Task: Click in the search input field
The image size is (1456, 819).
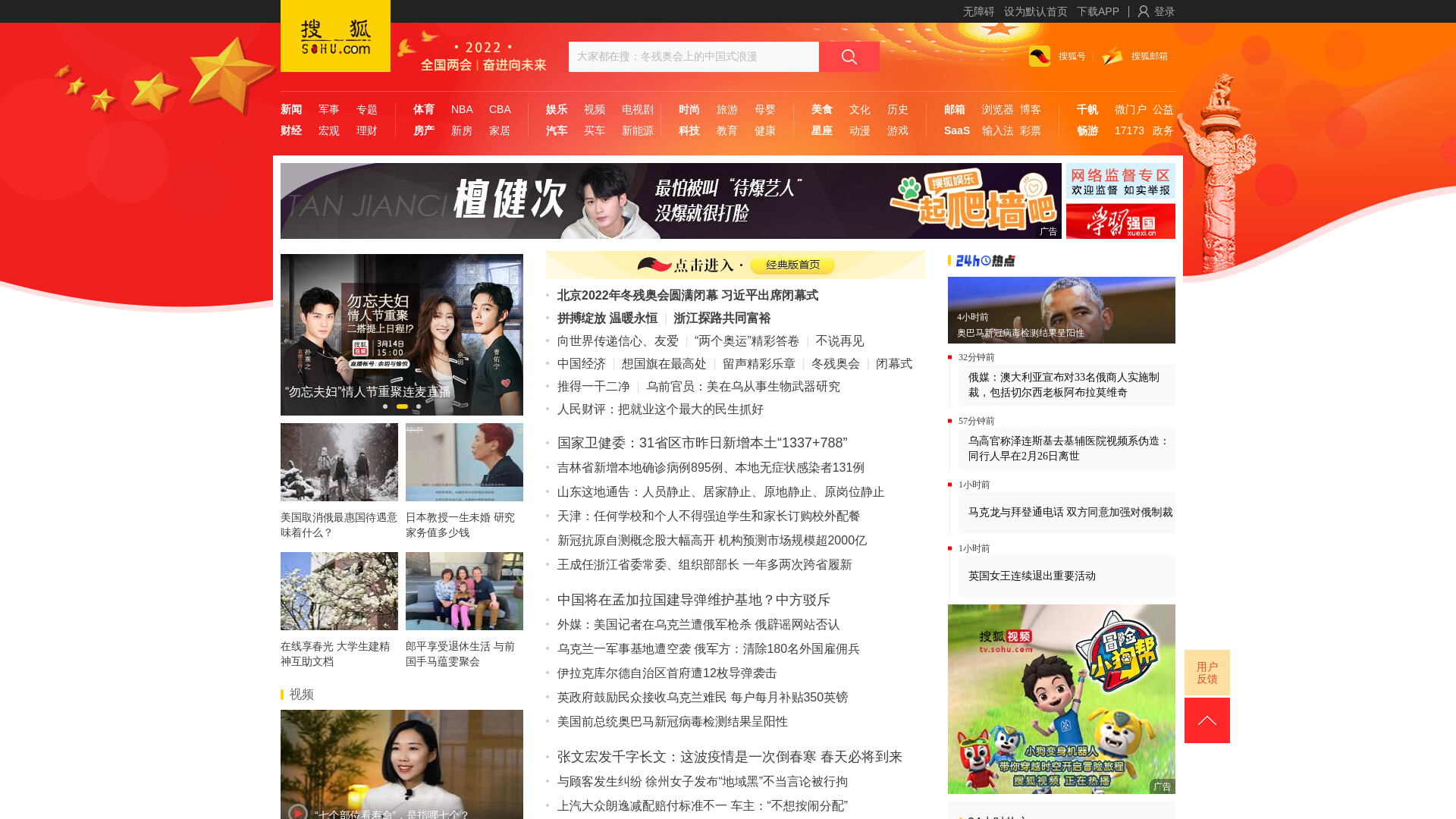Action: (694, 57)
